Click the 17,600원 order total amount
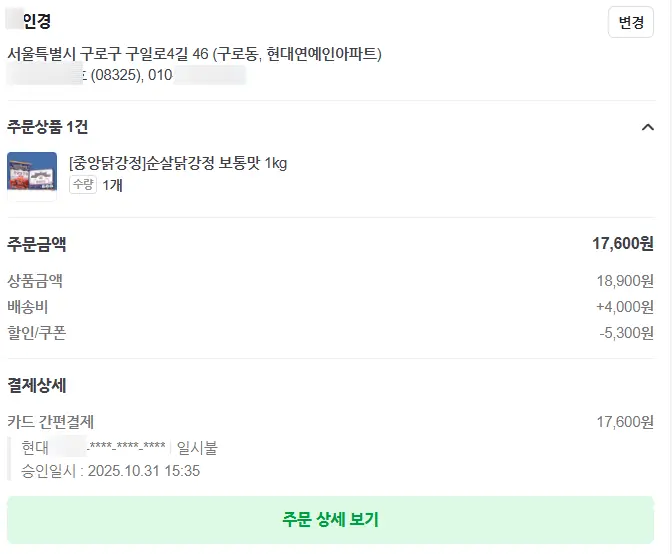The height and width of the screenshot is (554, 672). (622, 244)
